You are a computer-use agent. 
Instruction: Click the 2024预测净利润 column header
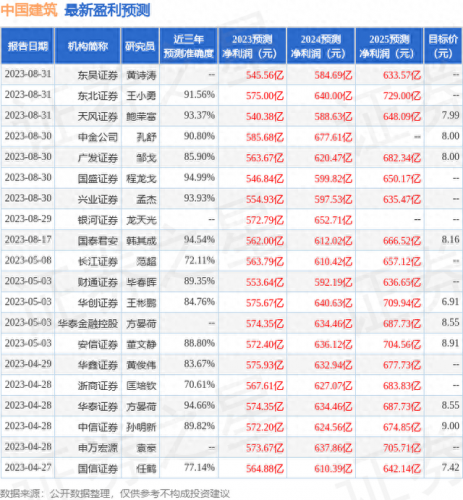[321, 46]
